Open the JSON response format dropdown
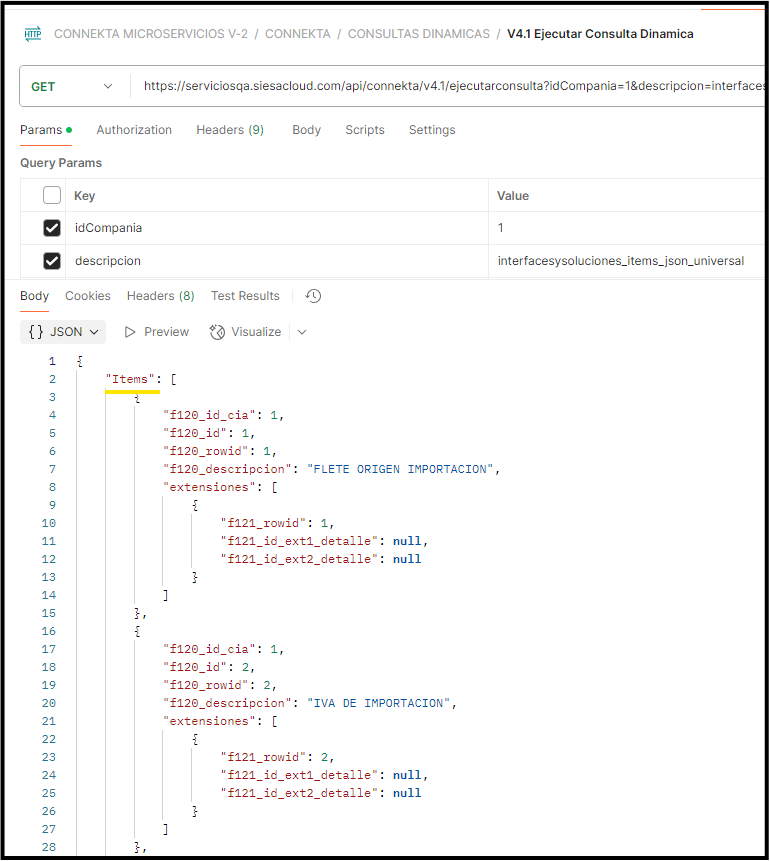 point(63,332)
